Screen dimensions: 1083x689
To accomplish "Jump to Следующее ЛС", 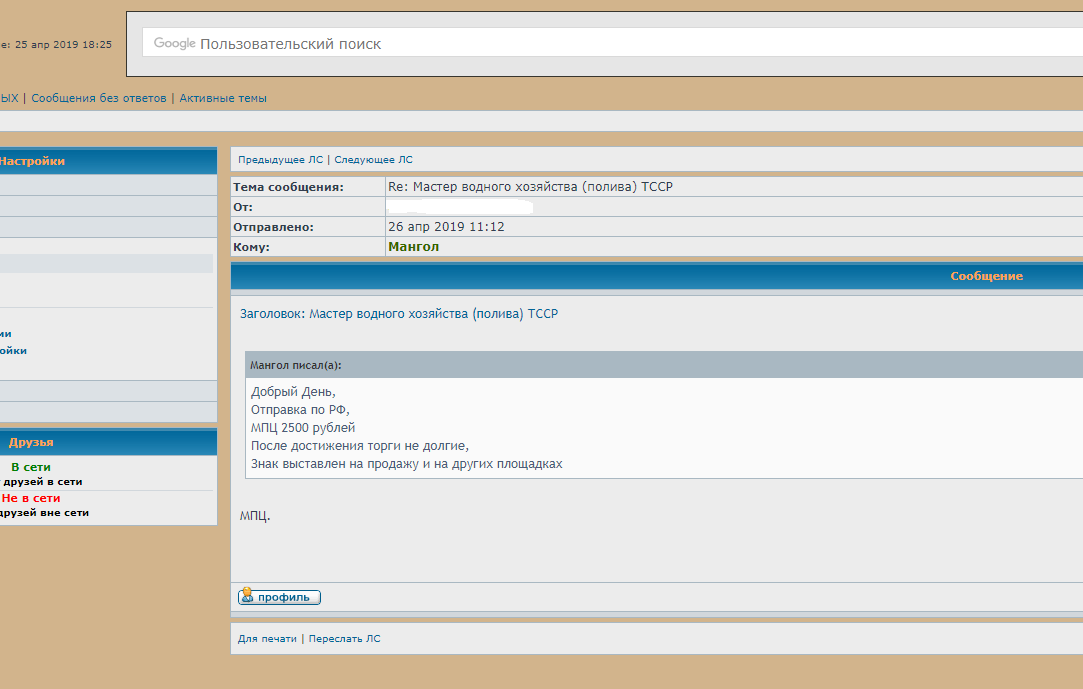I will 373,160.
